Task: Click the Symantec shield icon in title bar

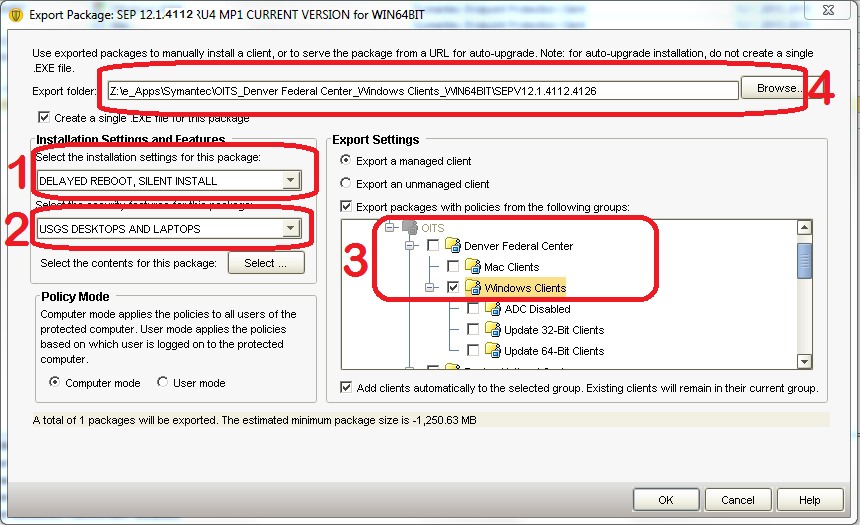Action: [15, 15]
